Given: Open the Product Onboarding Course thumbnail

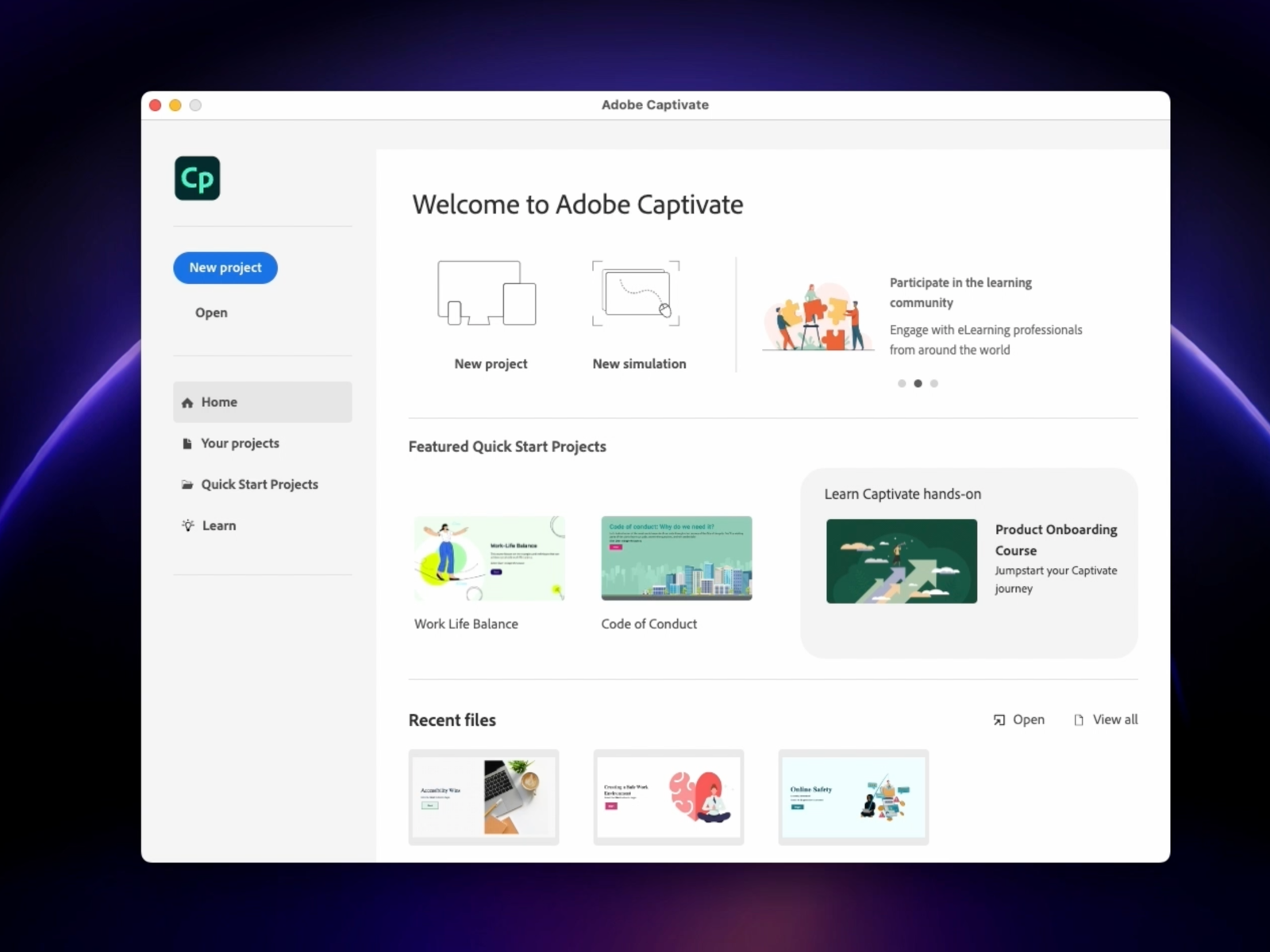Looking at the screenshot, I should (902, 562).
